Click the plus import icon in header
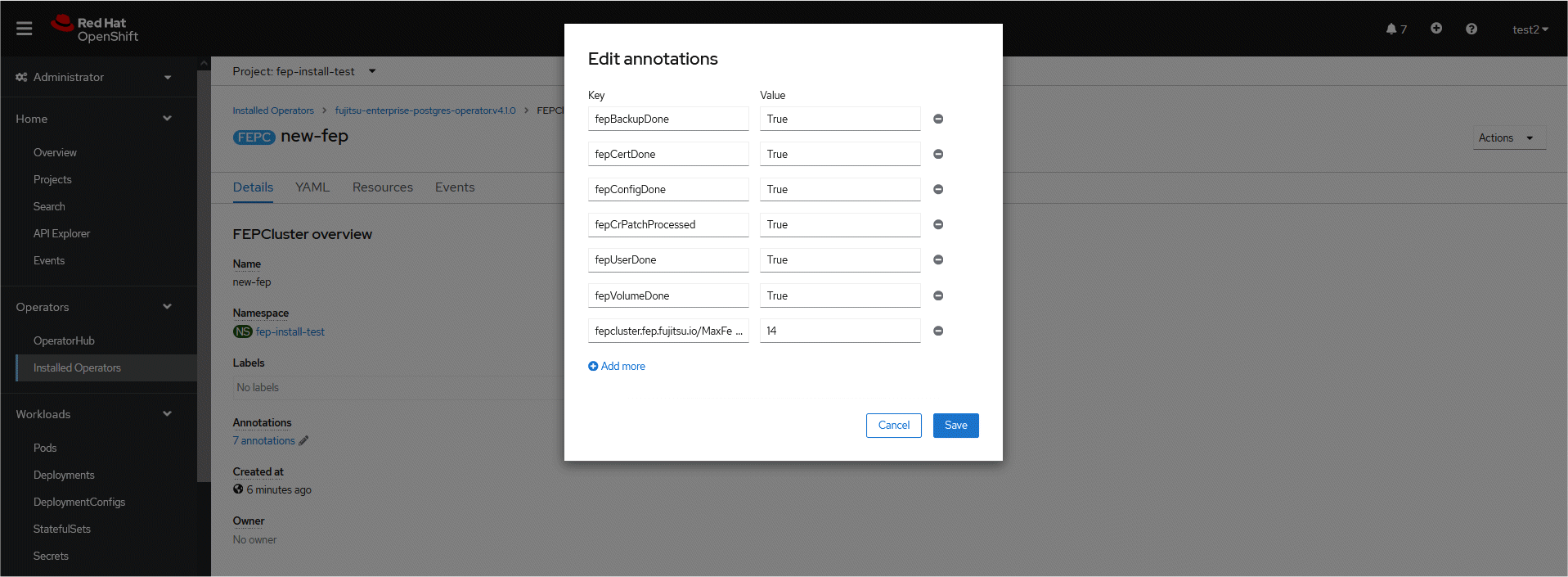 pyautogui.click(x=1436, y=29)
